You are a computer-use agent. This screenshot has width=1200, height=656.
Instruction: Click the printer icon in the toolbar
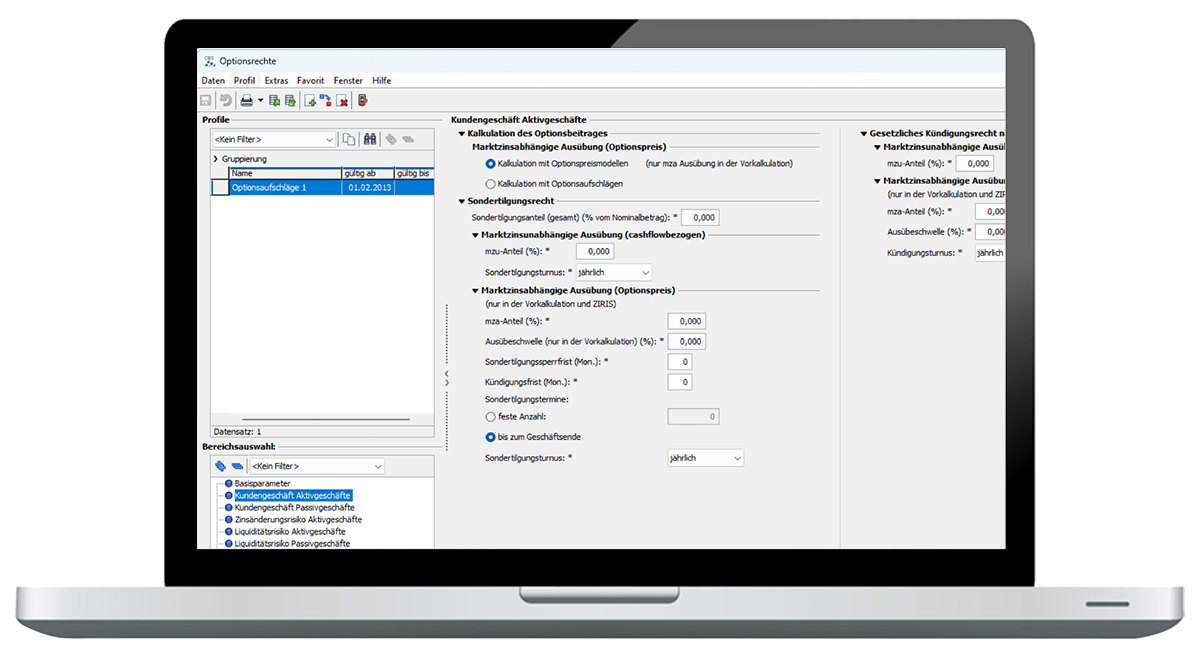click(246, 100)
